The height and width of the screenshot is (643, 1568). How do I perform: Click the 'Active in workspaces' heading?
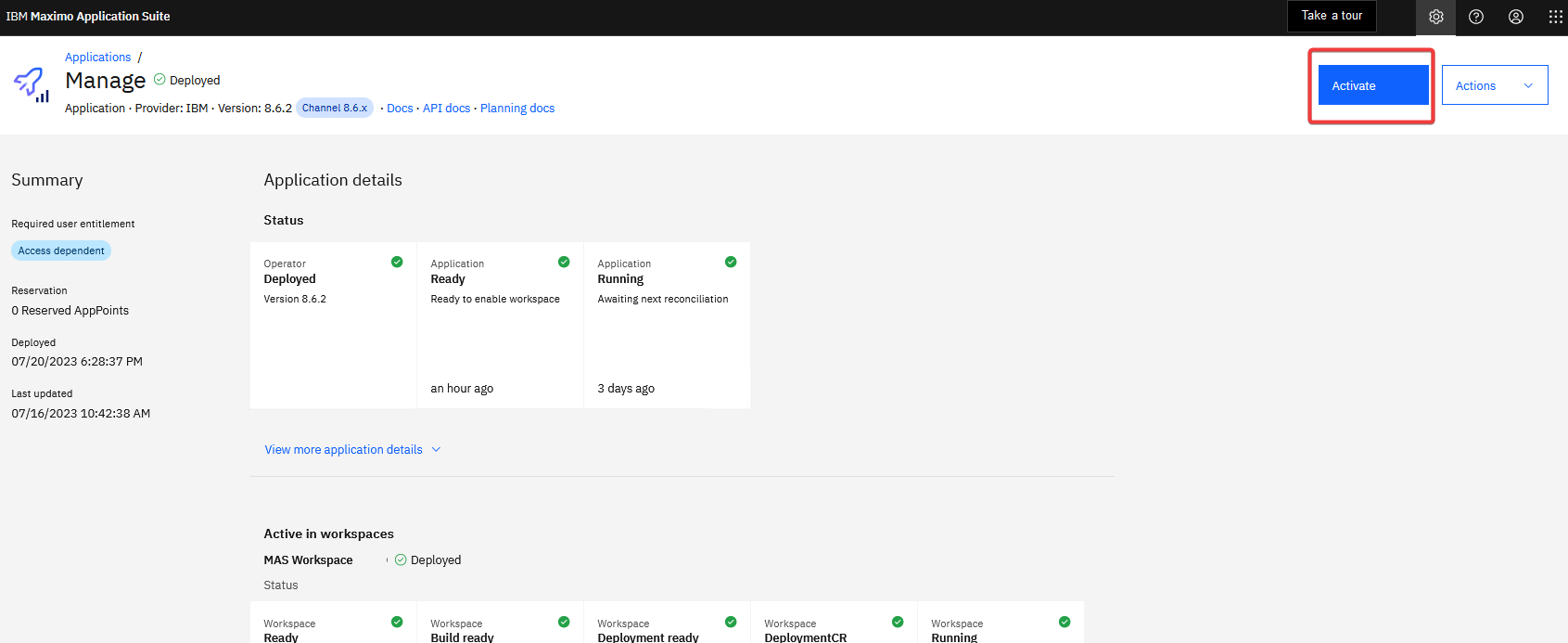pos(328,534)
